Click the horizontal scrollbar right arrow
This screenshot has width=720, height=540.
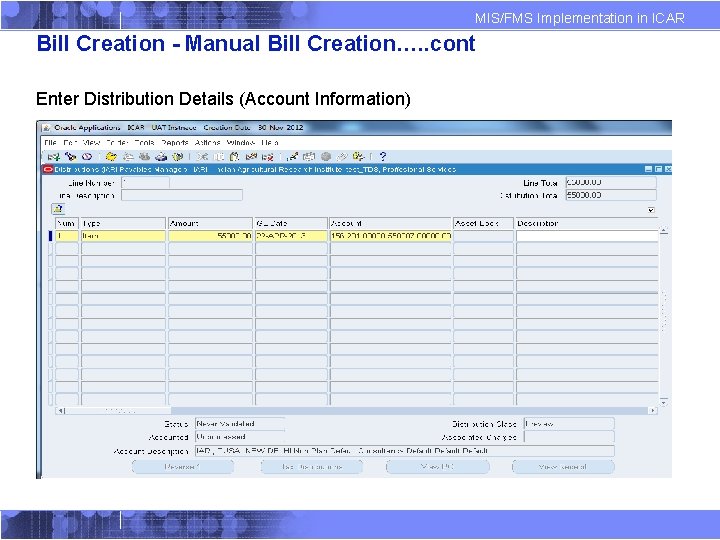click(x=652, y=411)
